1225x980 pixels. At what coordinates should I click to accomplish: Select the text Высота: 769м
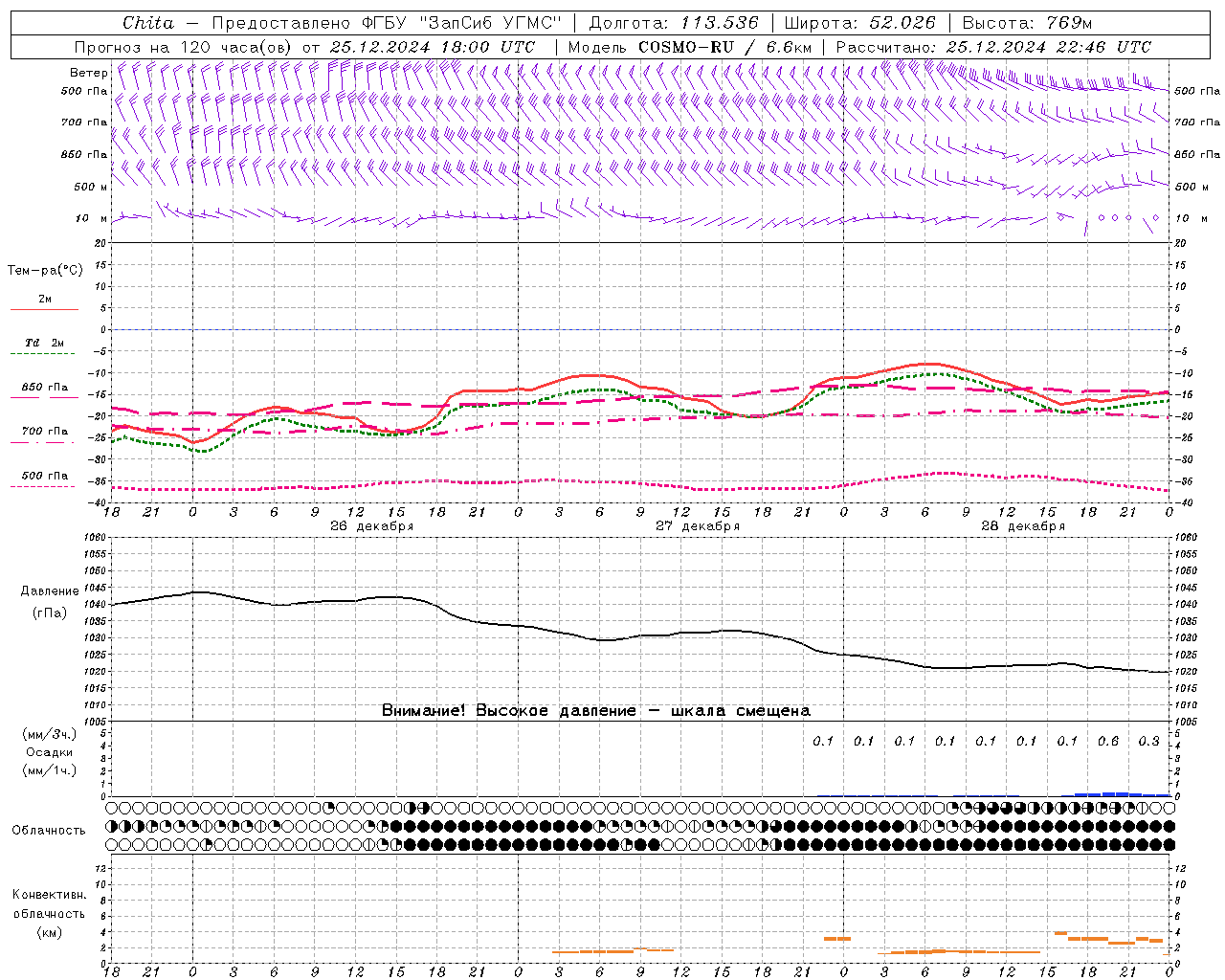pyautogui.click(x=1027, y=23)
